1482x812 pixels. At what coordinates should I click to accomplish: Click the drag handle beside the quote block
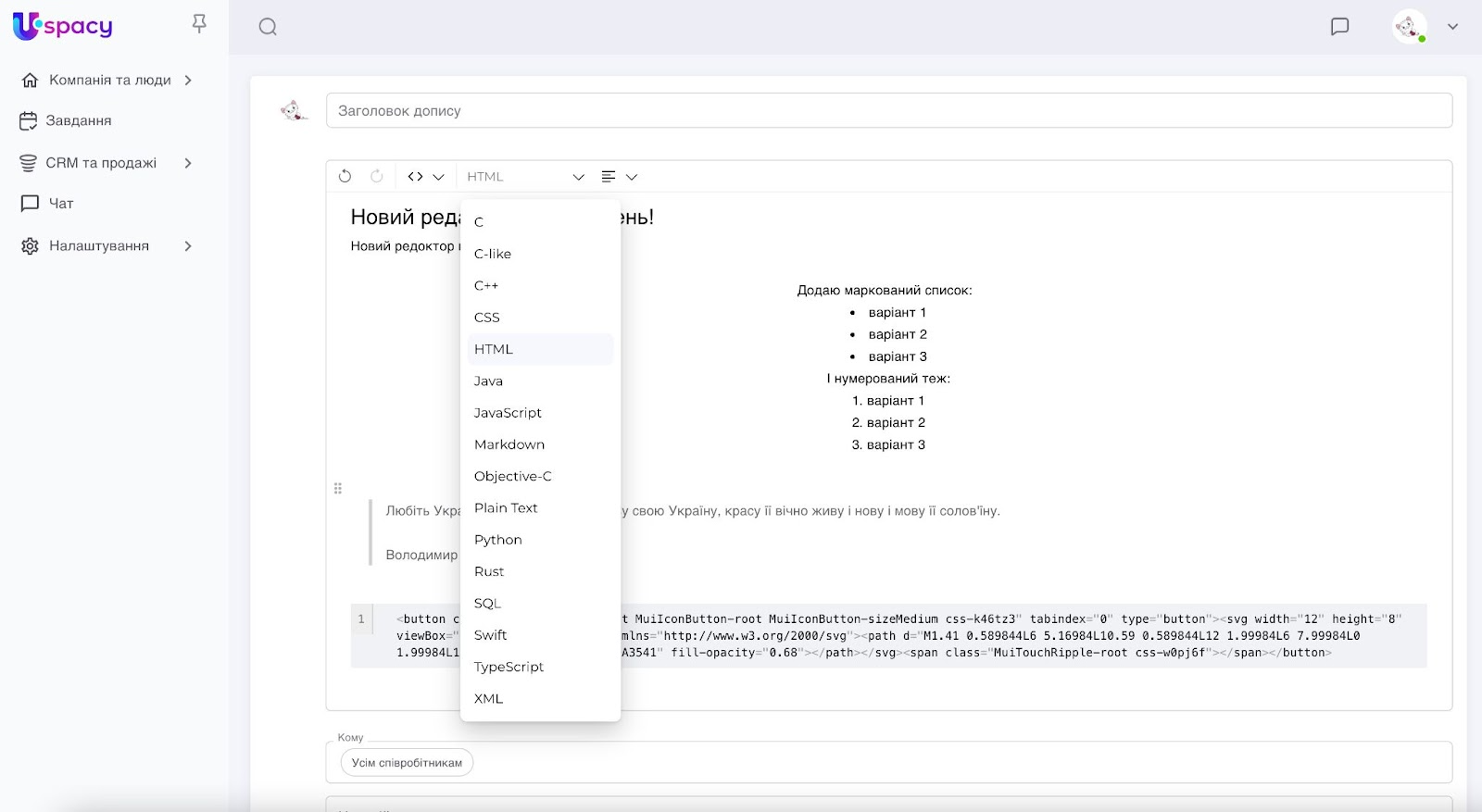pyautogui.click(x=338, y=488)
